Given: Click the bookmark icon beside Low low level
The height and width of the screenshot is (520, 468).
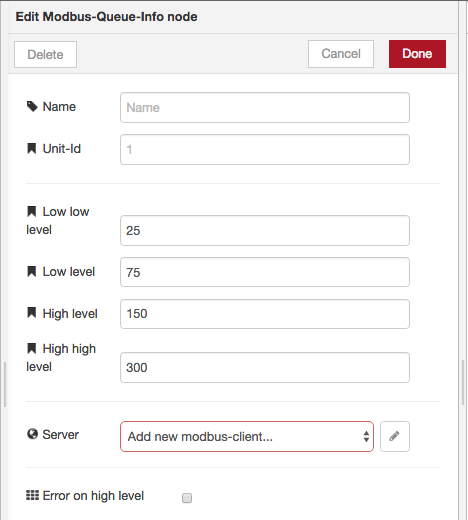Looking at the screenshot, I should click(32, 211).
